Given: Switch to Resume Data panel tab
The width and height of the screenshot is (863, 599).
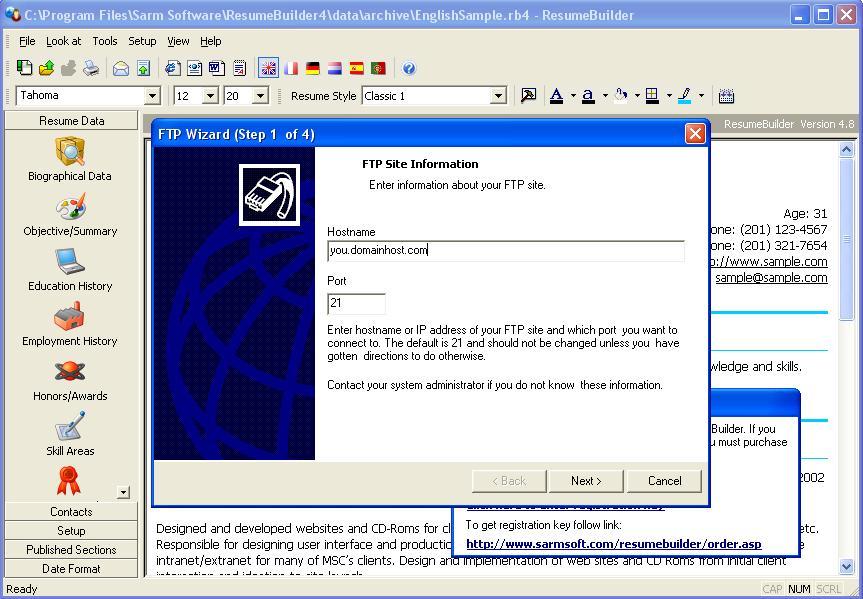Looking at the screenshot, I should [x=71, y=121].
